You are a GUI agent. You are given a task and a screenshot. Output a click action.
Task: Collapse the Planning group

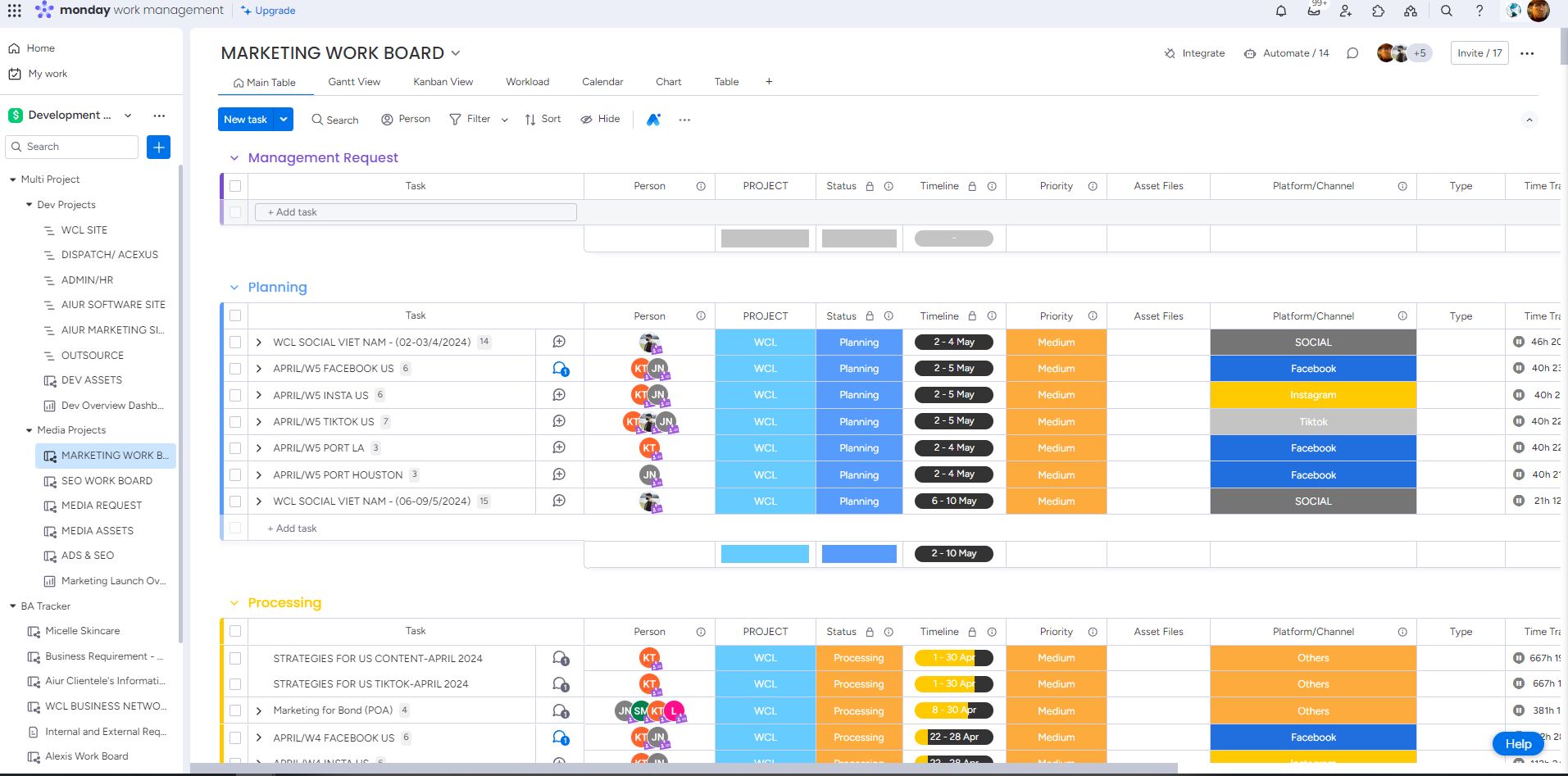tap(234, 288)
